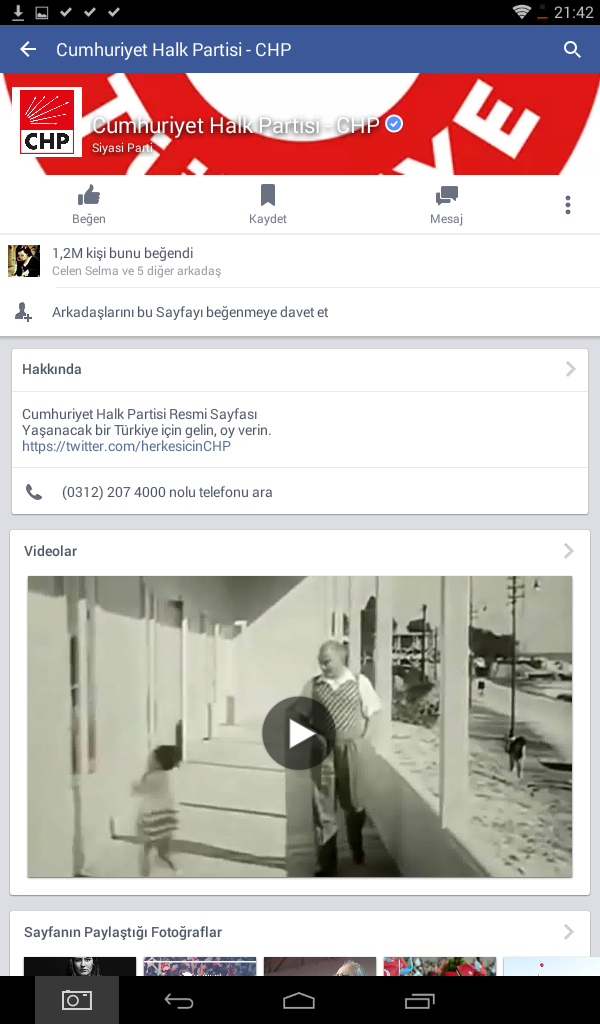The height and width of the screenshot is (1024, 600).
Task: Tap the phone handset icon
Action: (33, 492)
